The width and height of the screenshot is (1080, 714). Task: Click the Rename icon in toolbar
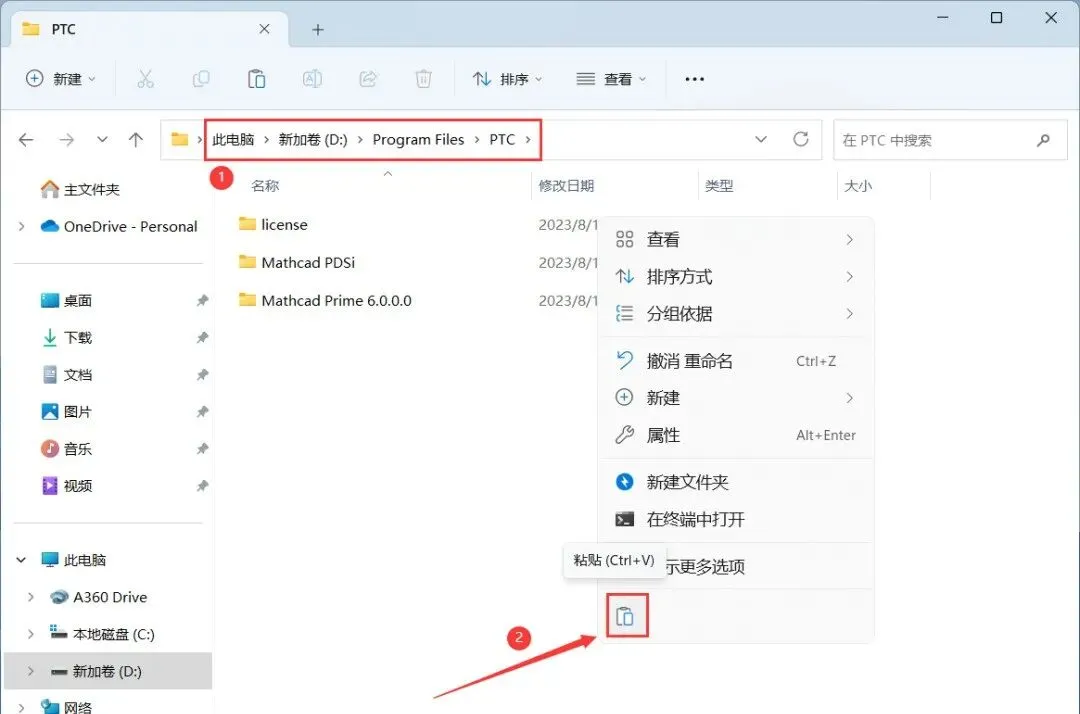point(312,79)
